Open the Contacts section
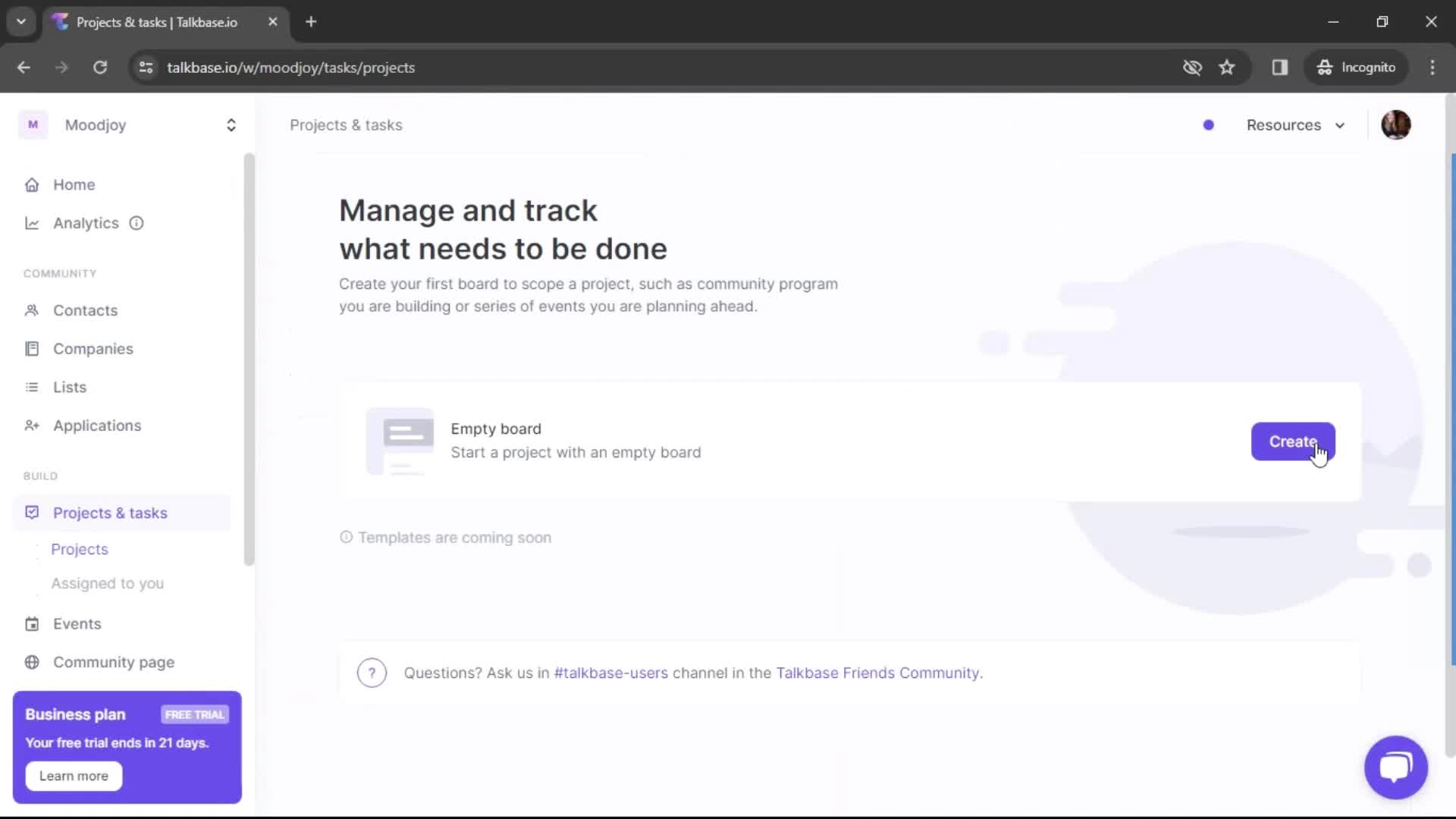The height and width of the screenshot is (819, 1456). pos(86,310)
